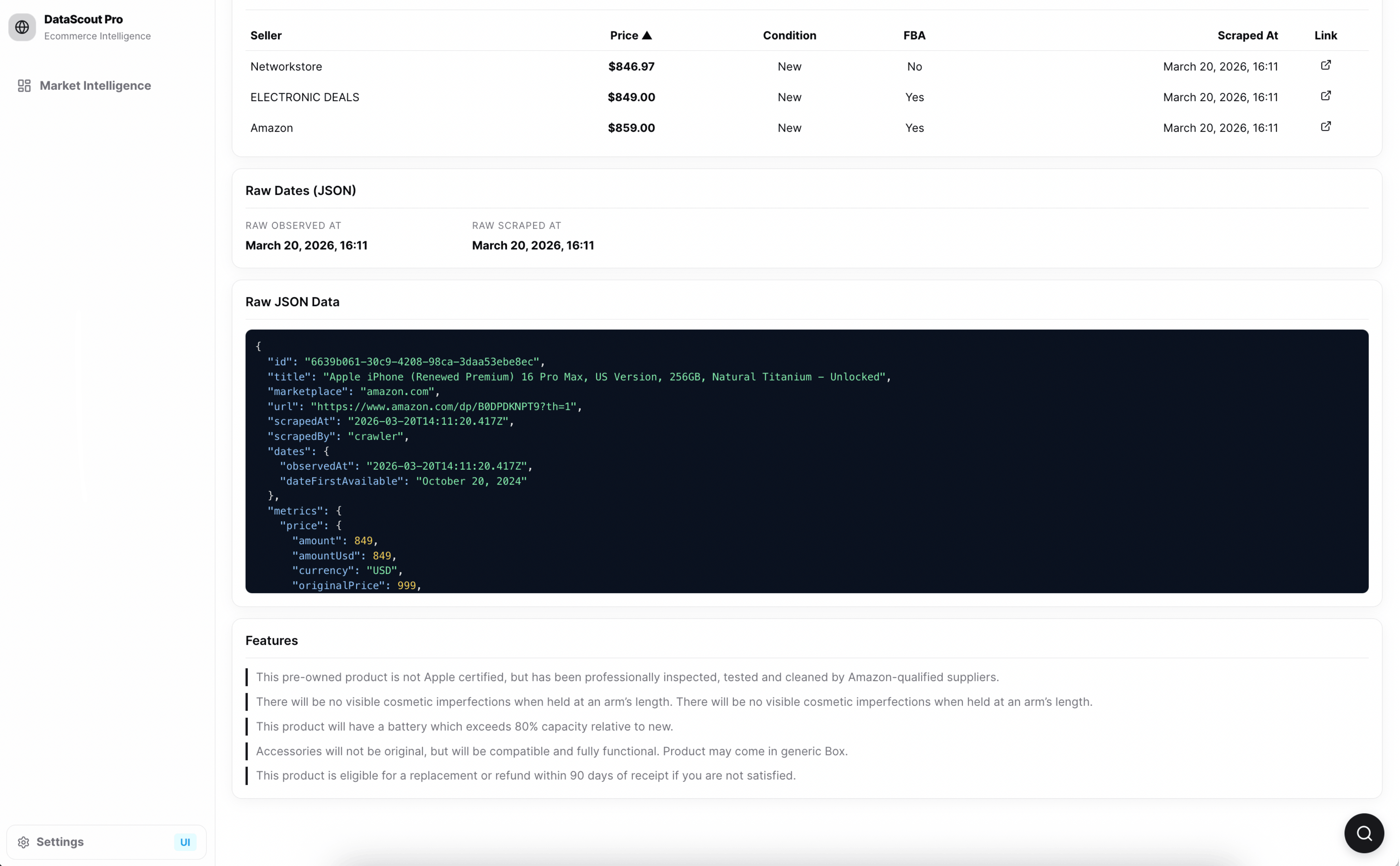
Task: Select the ELECTRONIC DEALS $849.00 price
Action: [631, 98]
